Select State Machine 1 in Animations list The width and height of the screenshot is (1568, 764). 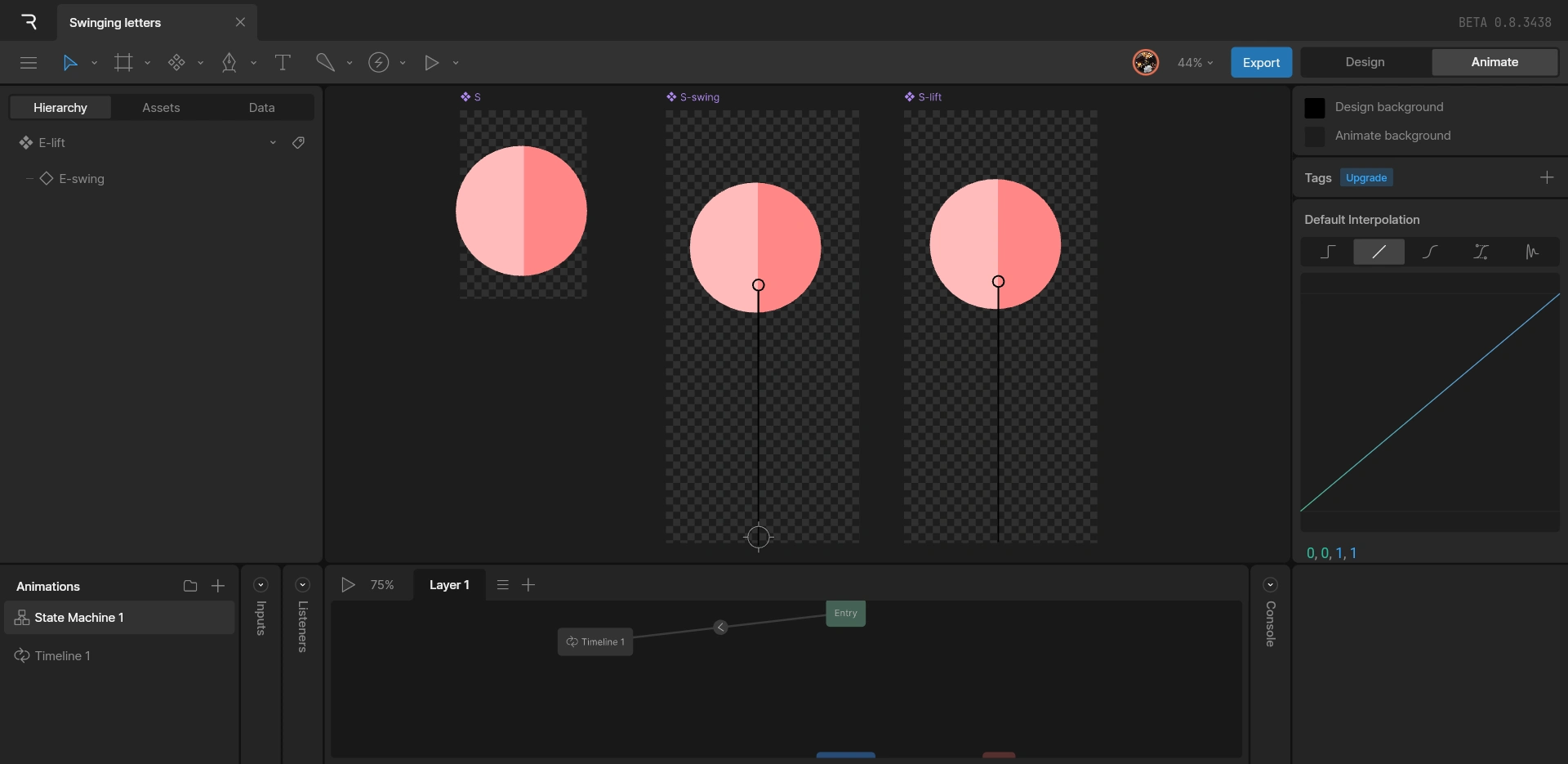(x=119, y=618)
